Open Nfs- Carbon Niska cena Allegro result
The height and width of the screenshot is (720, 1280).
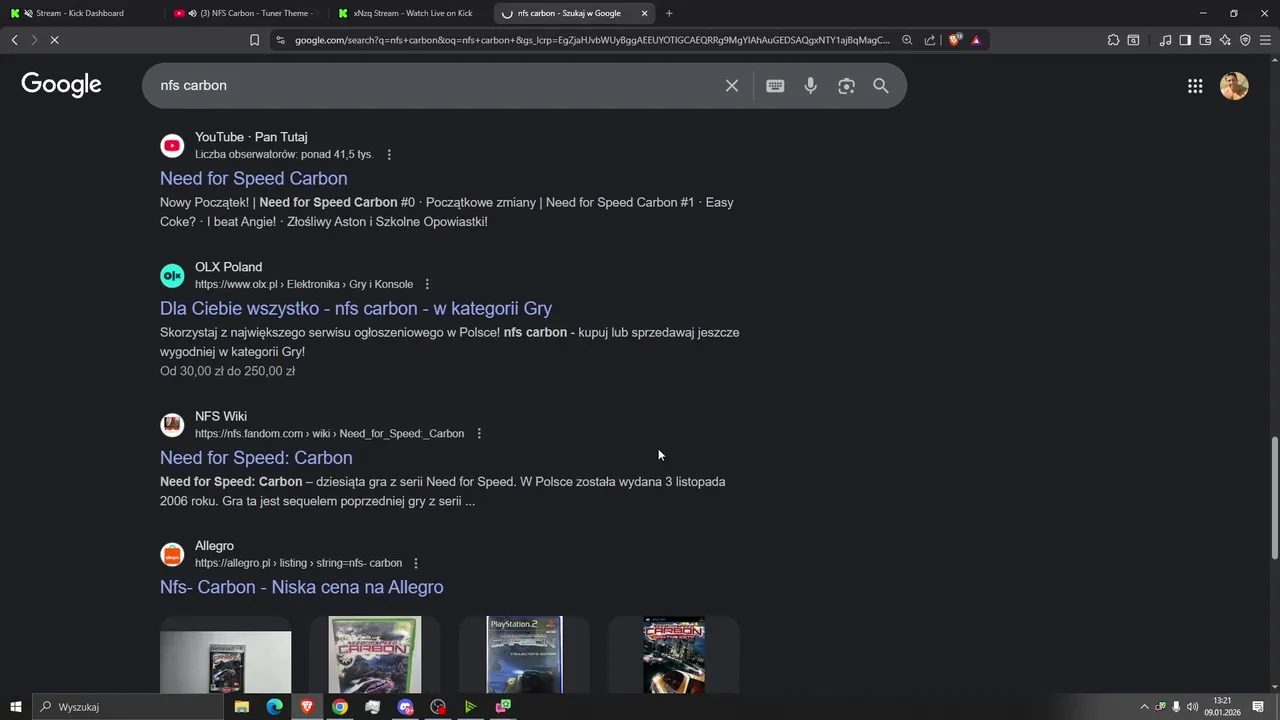click(x=302, y=587)
